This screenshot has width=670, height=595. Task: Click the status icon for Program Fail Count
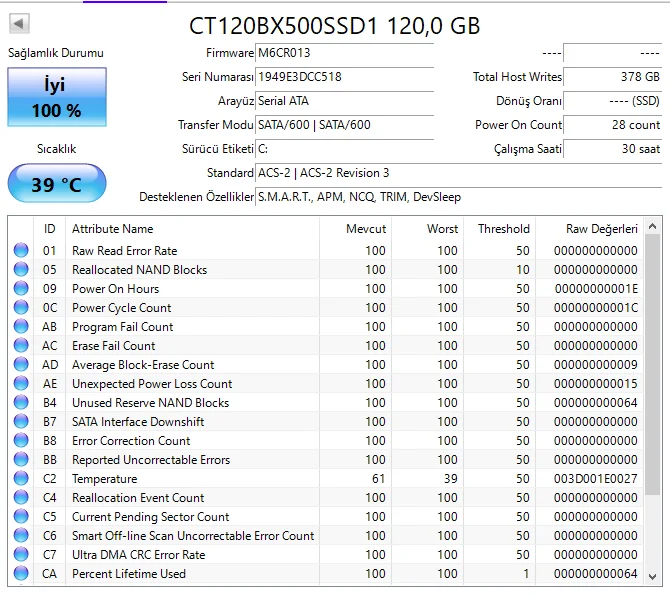21,327
